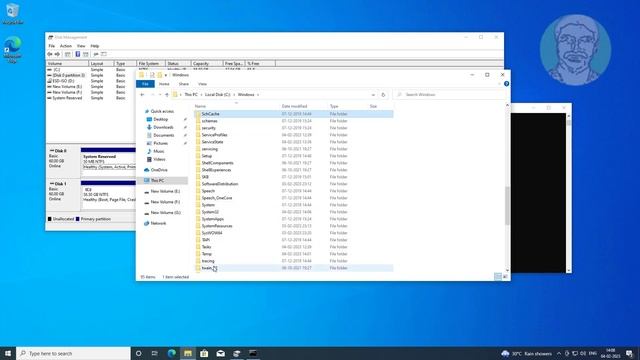
Task: Expand chevron after Windows breadcrumb
Action: [258, 95]
